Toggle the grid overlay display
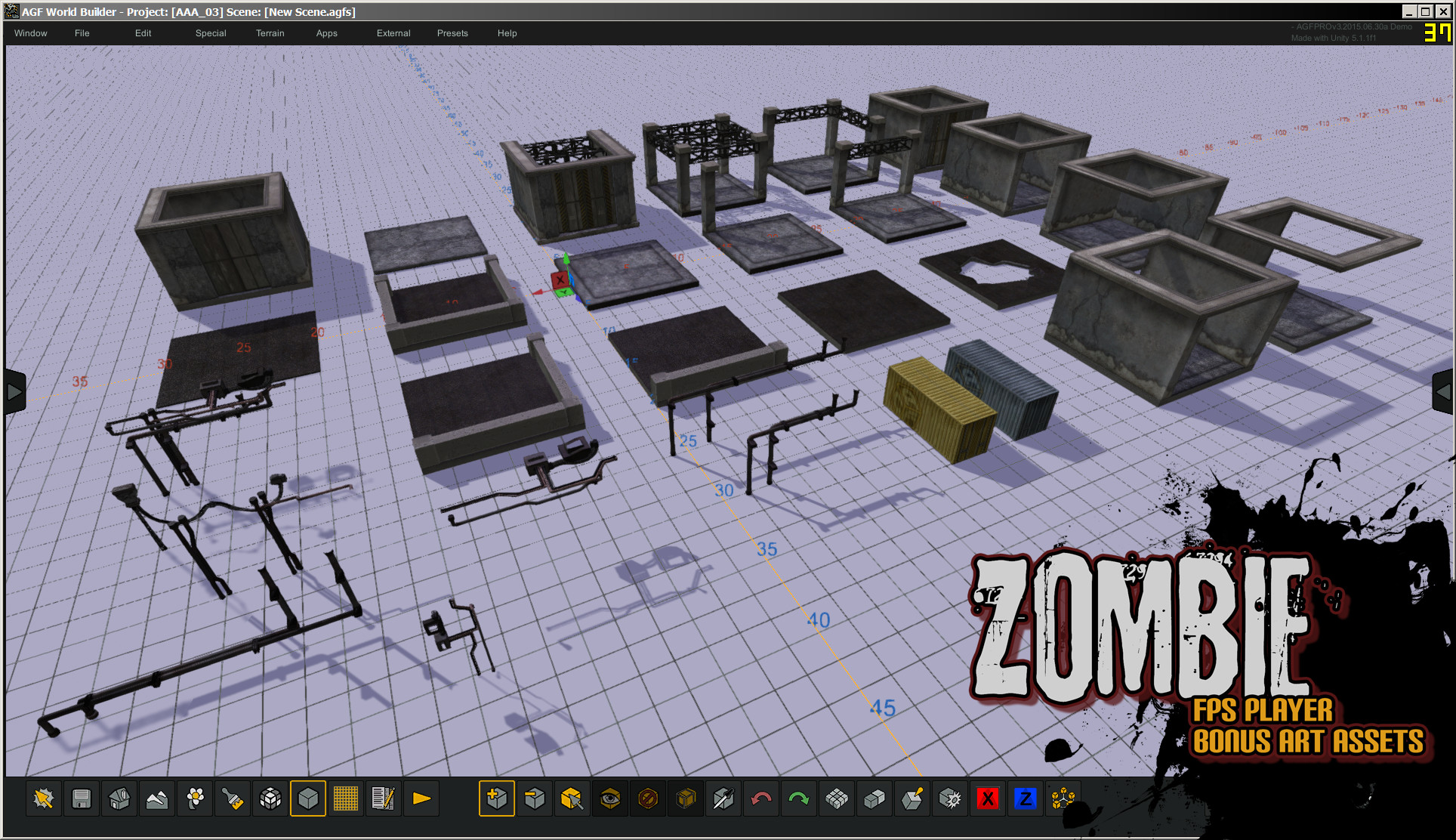1456x840 pixels. (346, 798)
